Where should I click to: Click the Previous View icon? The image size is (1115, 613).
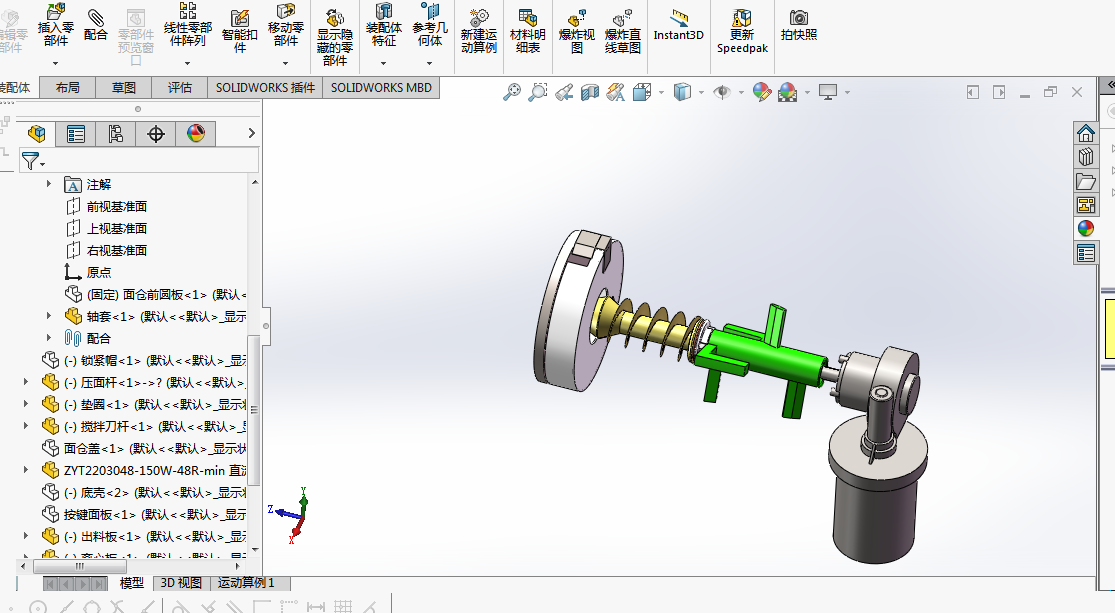(x=564, y=92)
